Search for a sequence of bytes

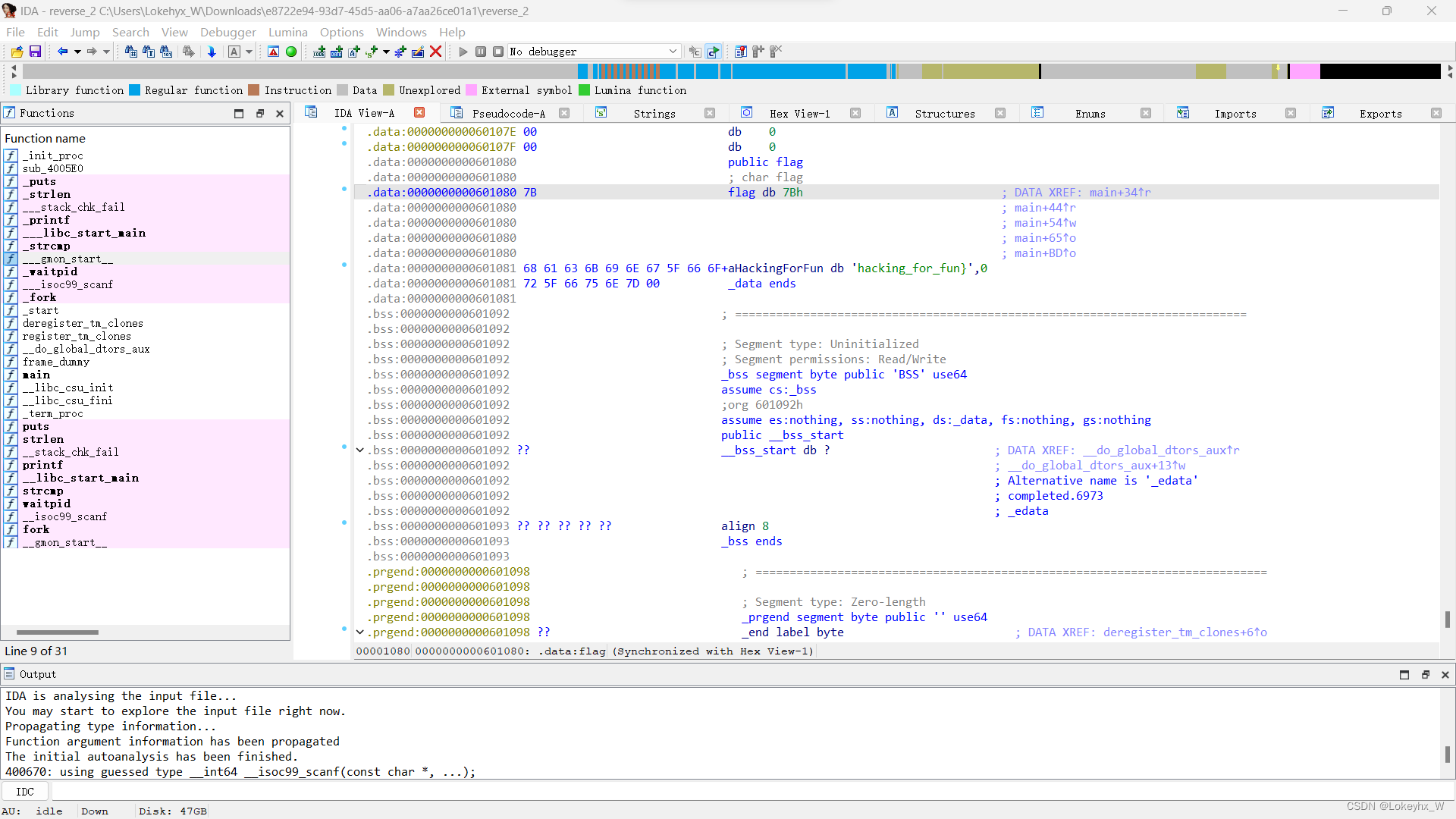point(167,52)
